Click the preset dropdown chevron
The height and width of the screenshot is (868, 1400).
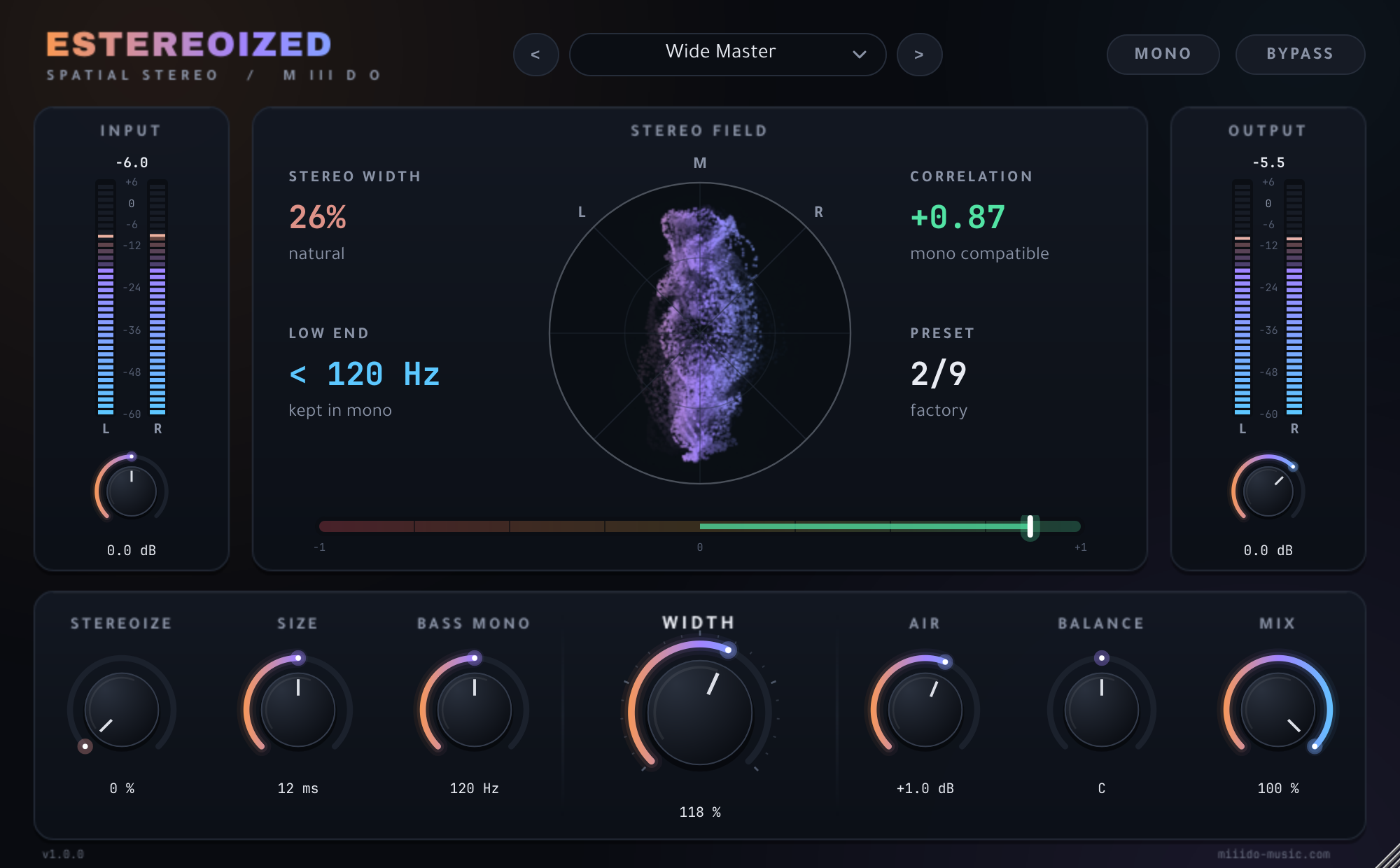click(860, 55)
